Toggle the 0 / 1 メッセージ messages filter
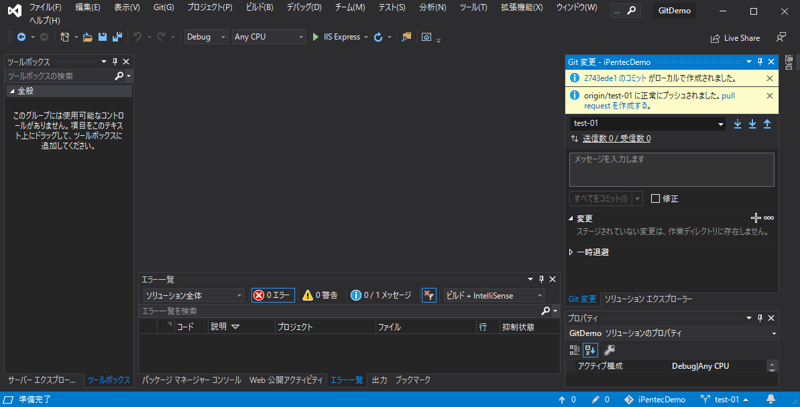The width and height of the screenshot is (800, 407). [381, 295]
